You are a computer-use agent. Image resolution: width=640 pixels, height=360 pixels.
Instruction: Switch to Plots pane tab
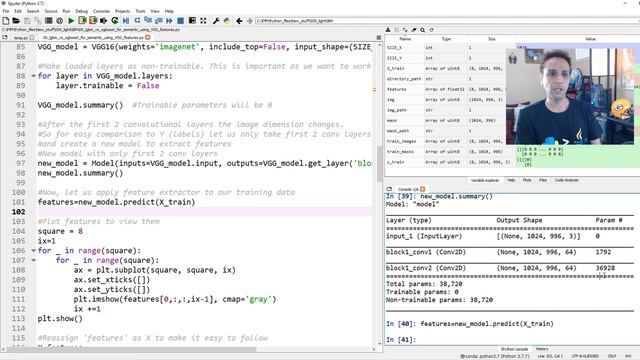527,180
